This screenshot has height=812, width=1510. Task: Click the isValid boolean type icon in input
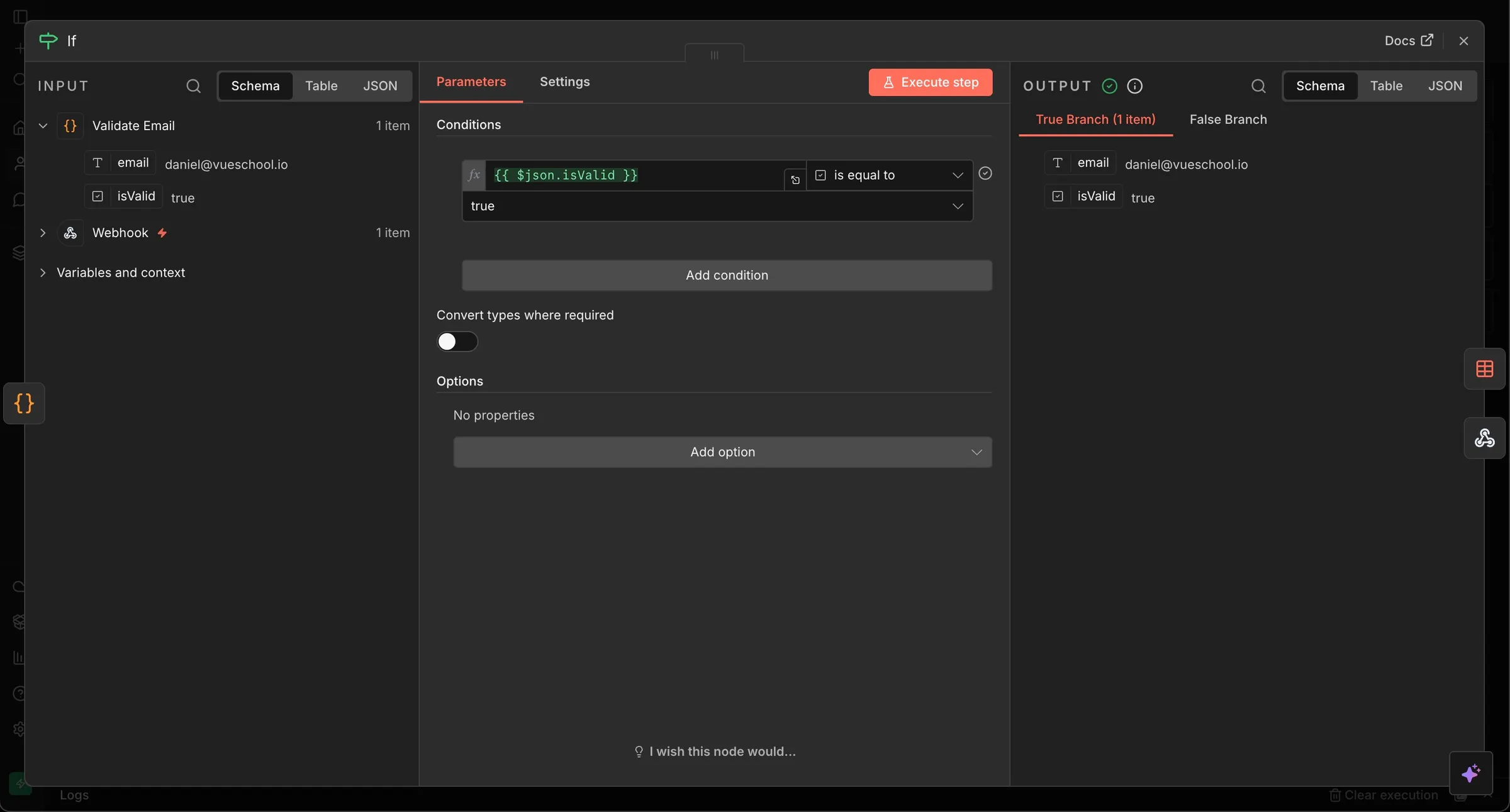pos(98,196)
